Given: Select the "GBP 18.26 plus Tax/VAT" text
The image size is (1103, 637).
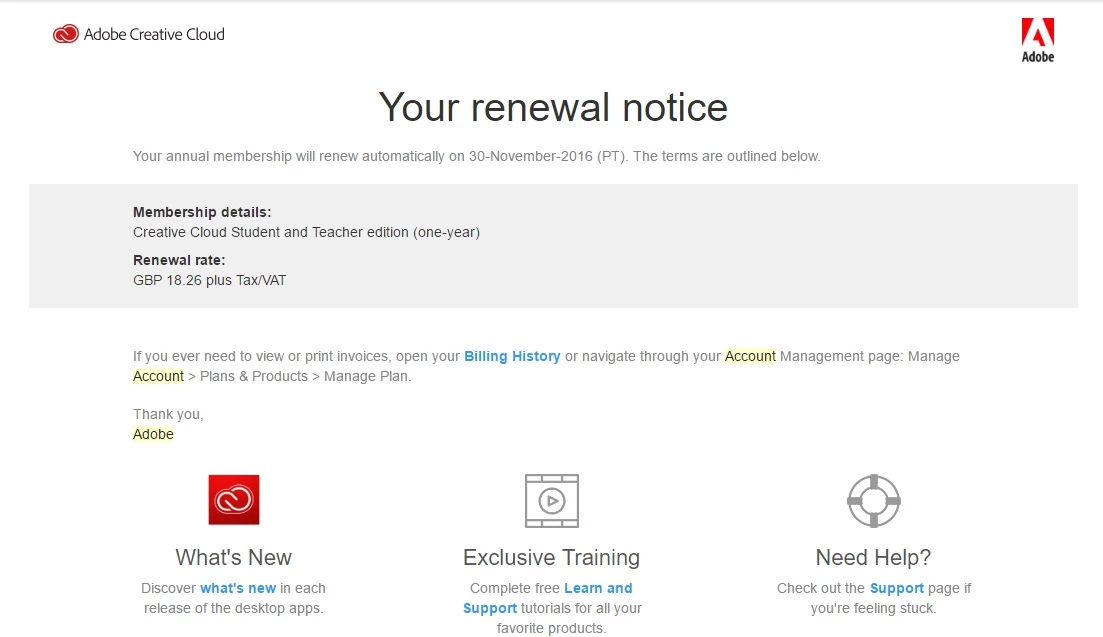Looking at the screenshot, I should coord(210,281).
